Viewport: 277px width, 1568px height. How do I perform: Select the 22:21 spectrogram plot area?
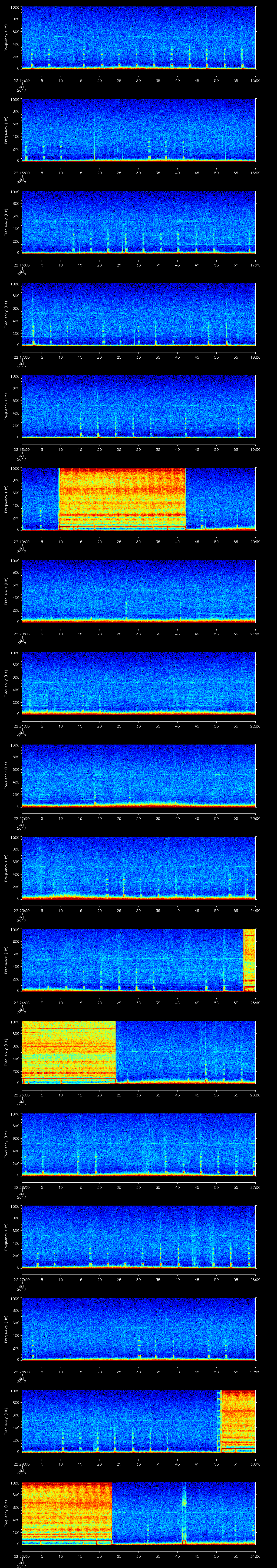coord(138,683)
